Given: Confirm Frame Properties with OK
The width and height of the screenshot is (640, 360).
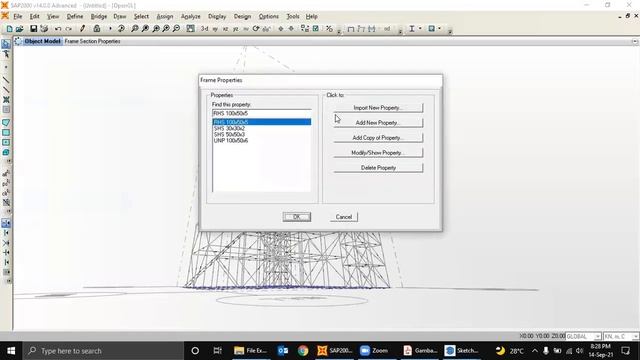Looking at the screenshot, I should (297, 217).
